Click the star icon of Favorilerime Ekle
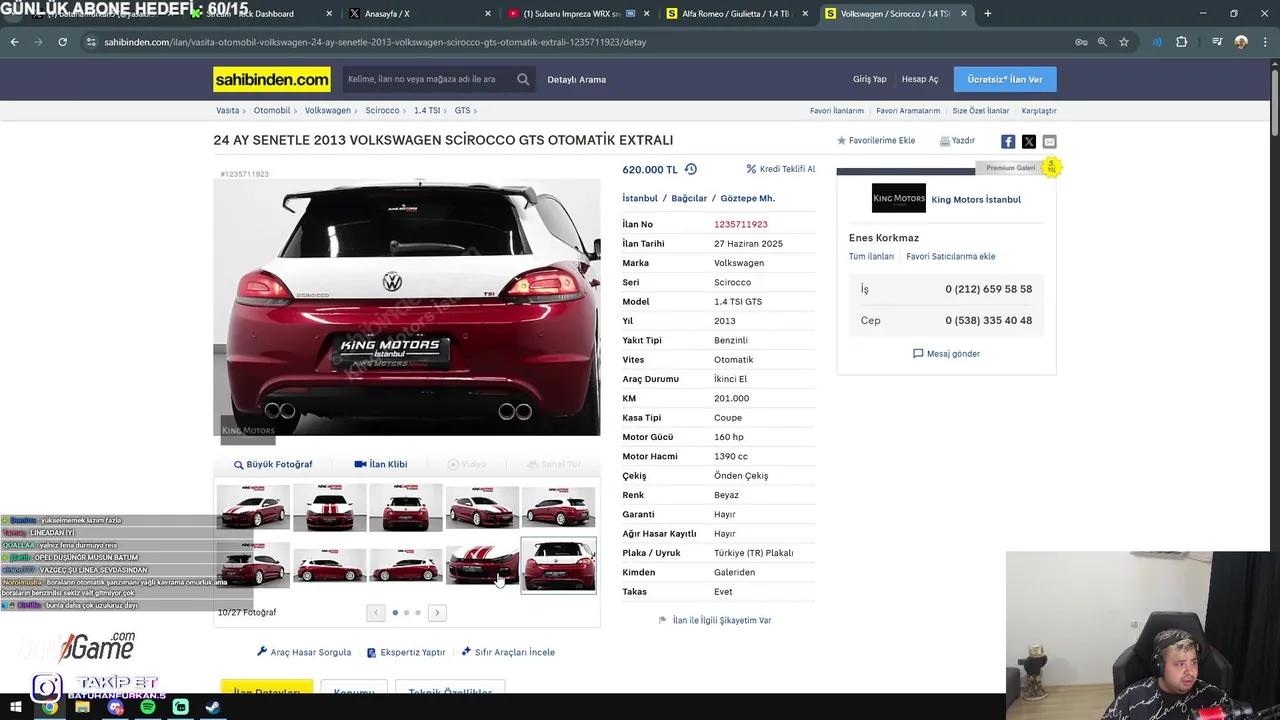 pos(842,141)
